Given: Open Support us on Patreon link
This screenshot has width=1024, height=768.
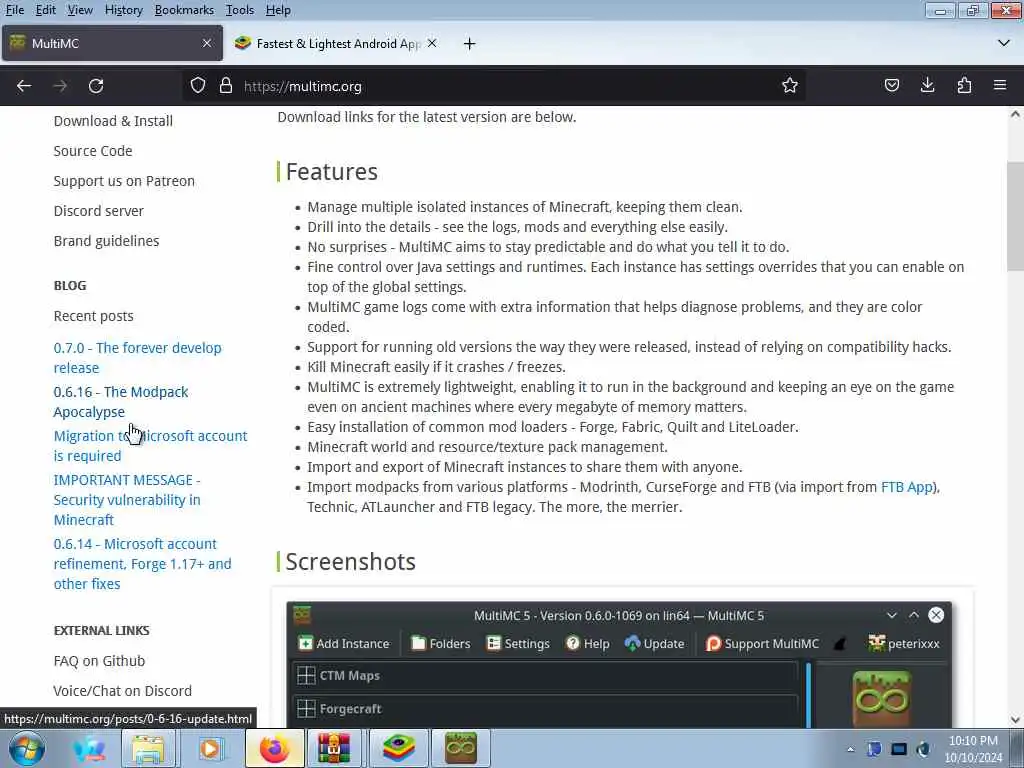Looking at the screenshot, I should point(124,181).
